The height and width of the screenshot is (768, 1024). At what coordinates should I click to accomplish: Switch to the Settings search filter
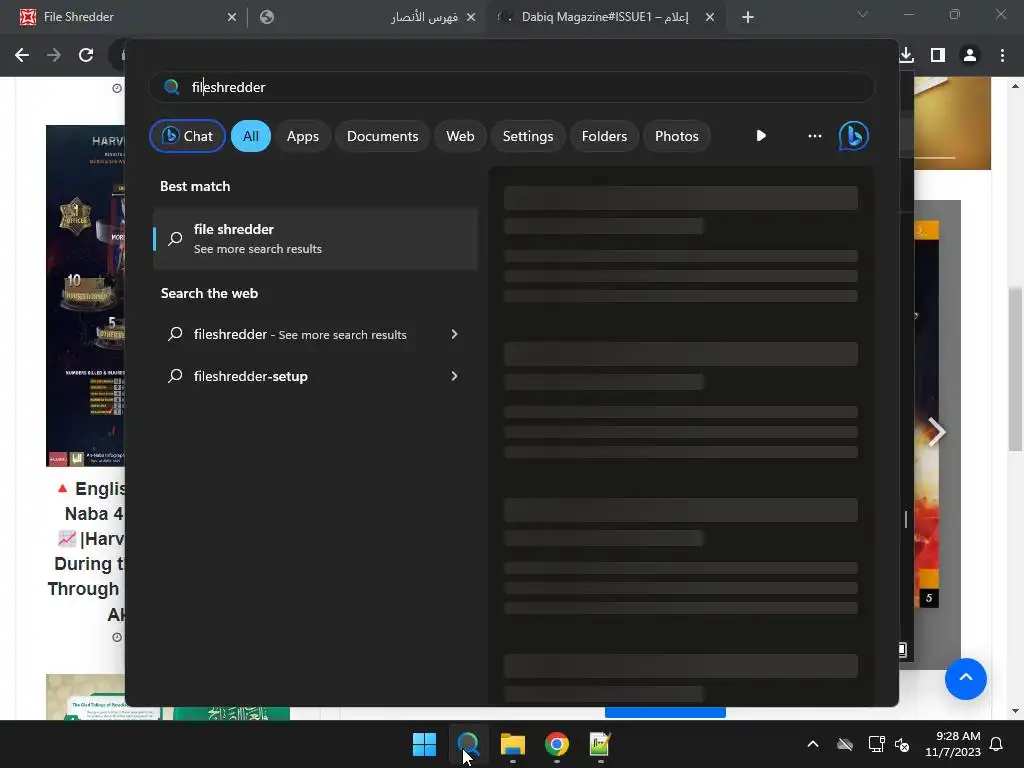coord(528,136)
